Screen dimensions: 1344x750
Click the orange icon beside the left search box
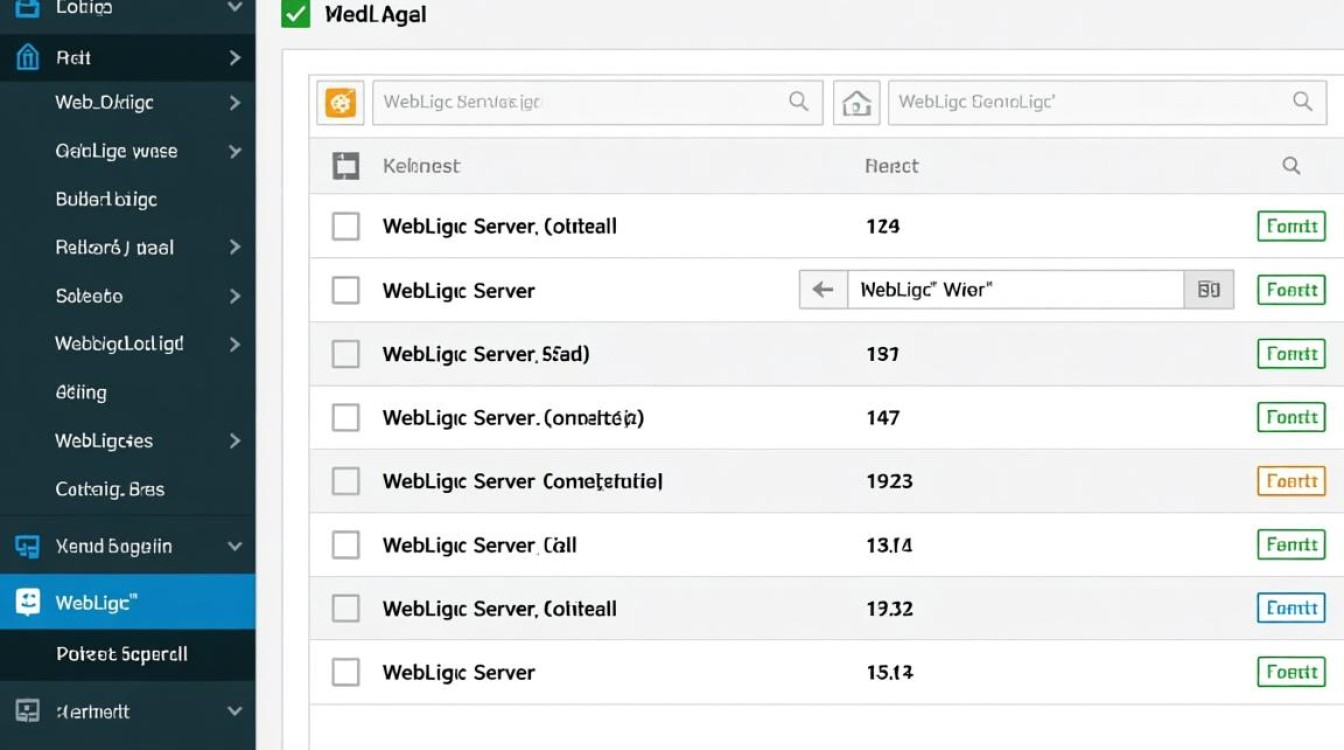coord(341,102)
